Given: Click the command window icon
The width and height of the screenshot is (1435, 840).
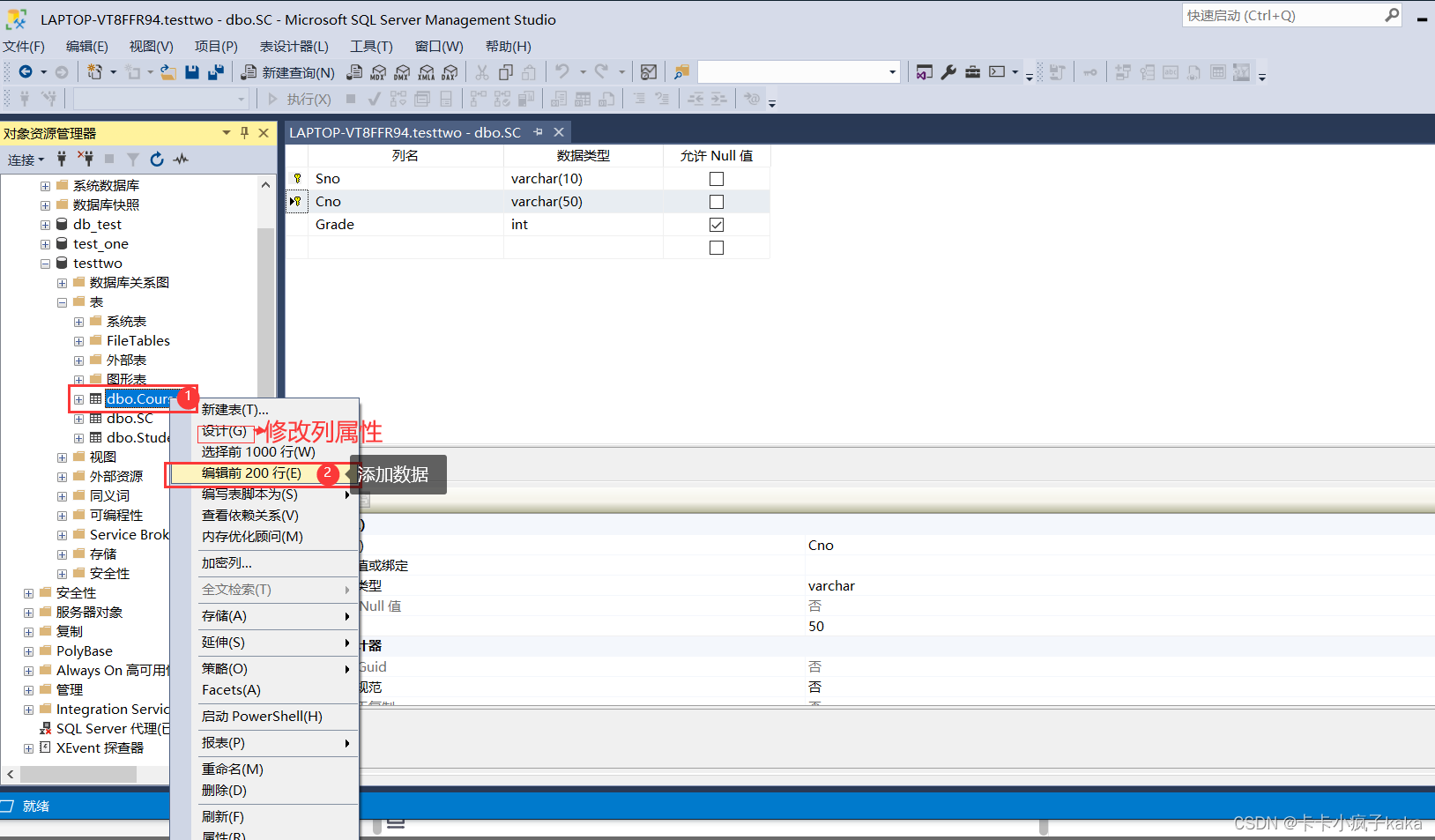Looking at the screenshot, I should pyautogui.click(x=997, y=72).
